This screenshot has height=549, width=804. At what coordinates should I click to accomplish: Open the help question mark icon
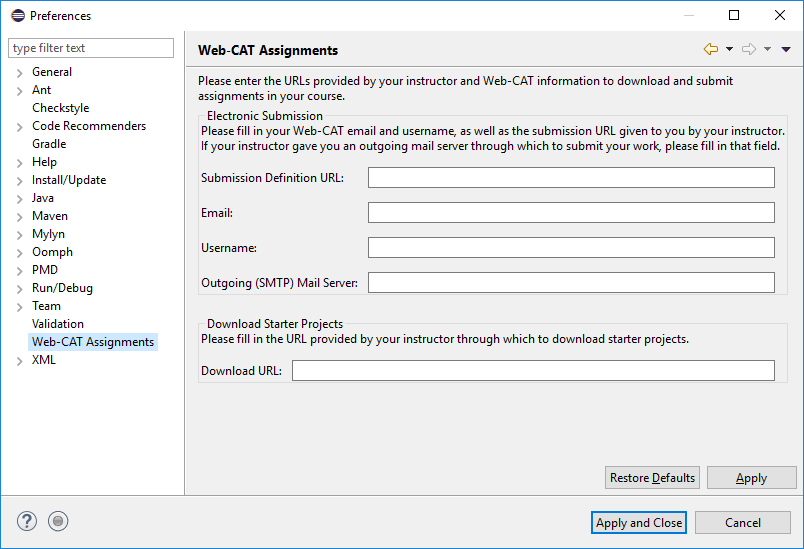[27, 521]
